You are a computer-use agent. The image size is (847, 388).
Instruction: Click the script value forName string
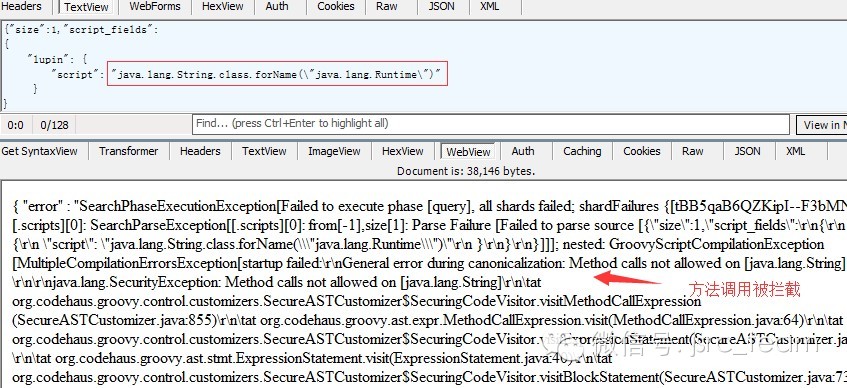point(277,75)
